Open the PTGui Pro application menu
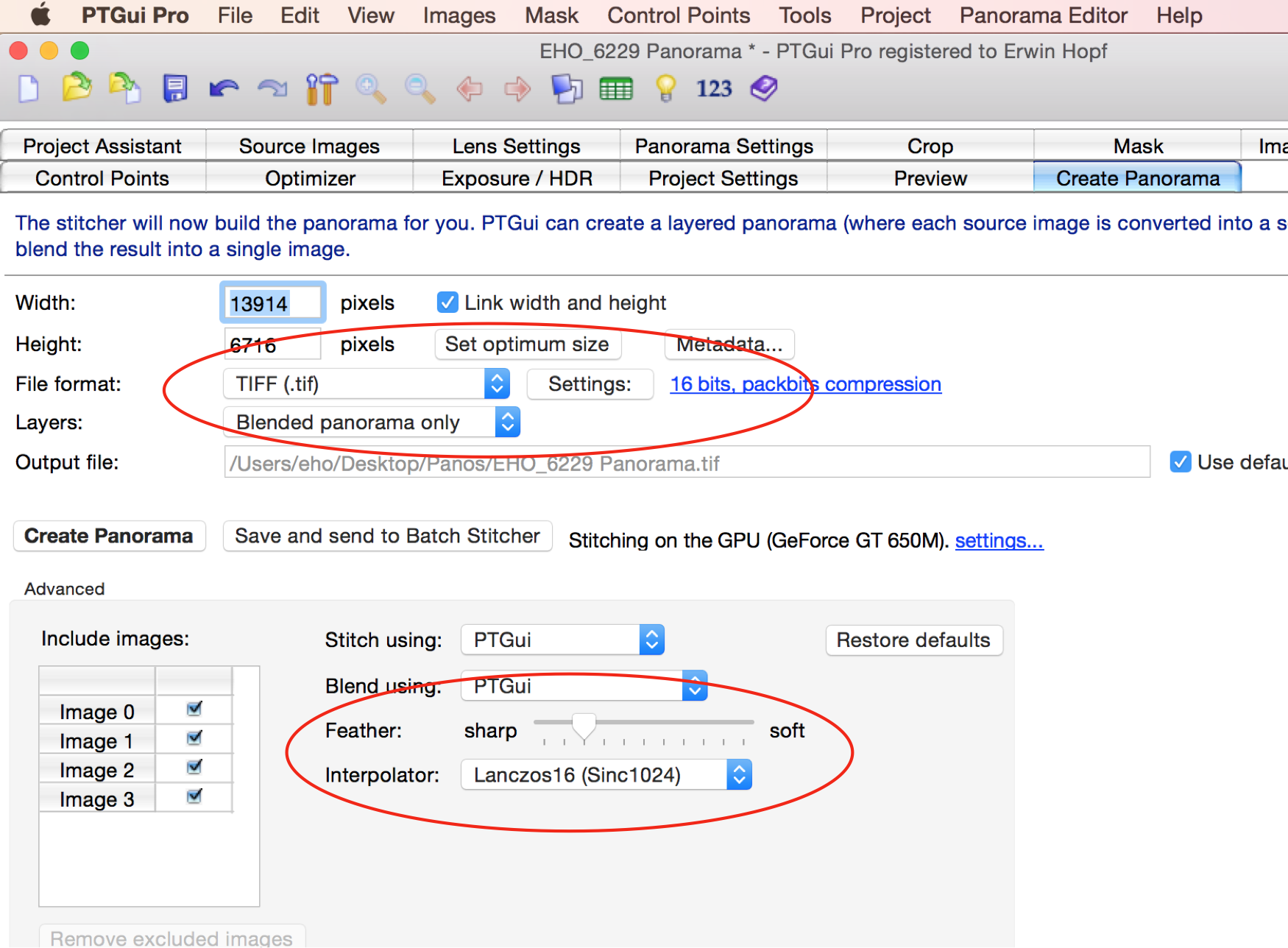This screenshot has height=948, width=1288. (135, 15)
